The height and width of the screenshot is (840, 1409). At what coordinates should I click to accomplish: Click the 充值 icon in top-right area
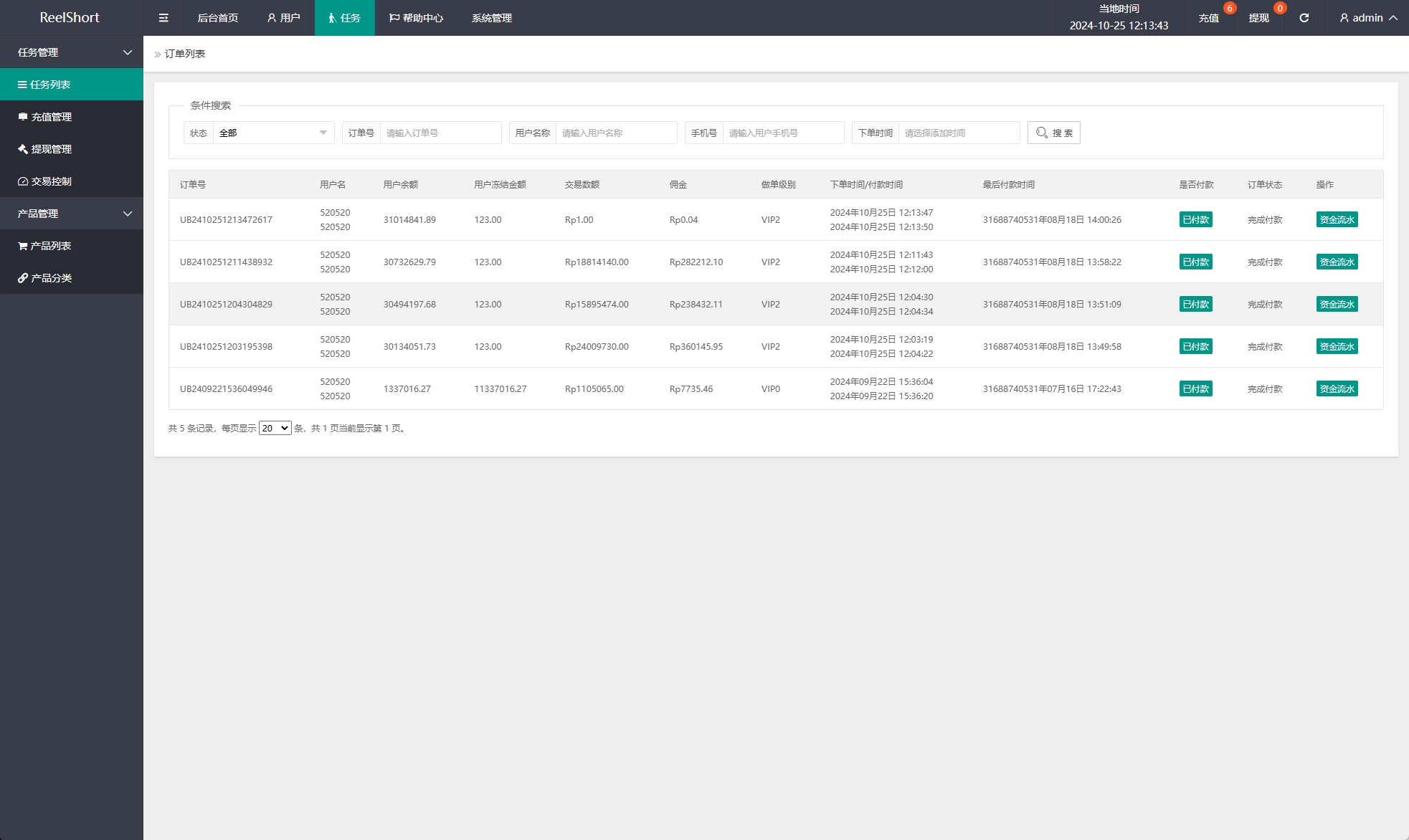click(1211, 18)
